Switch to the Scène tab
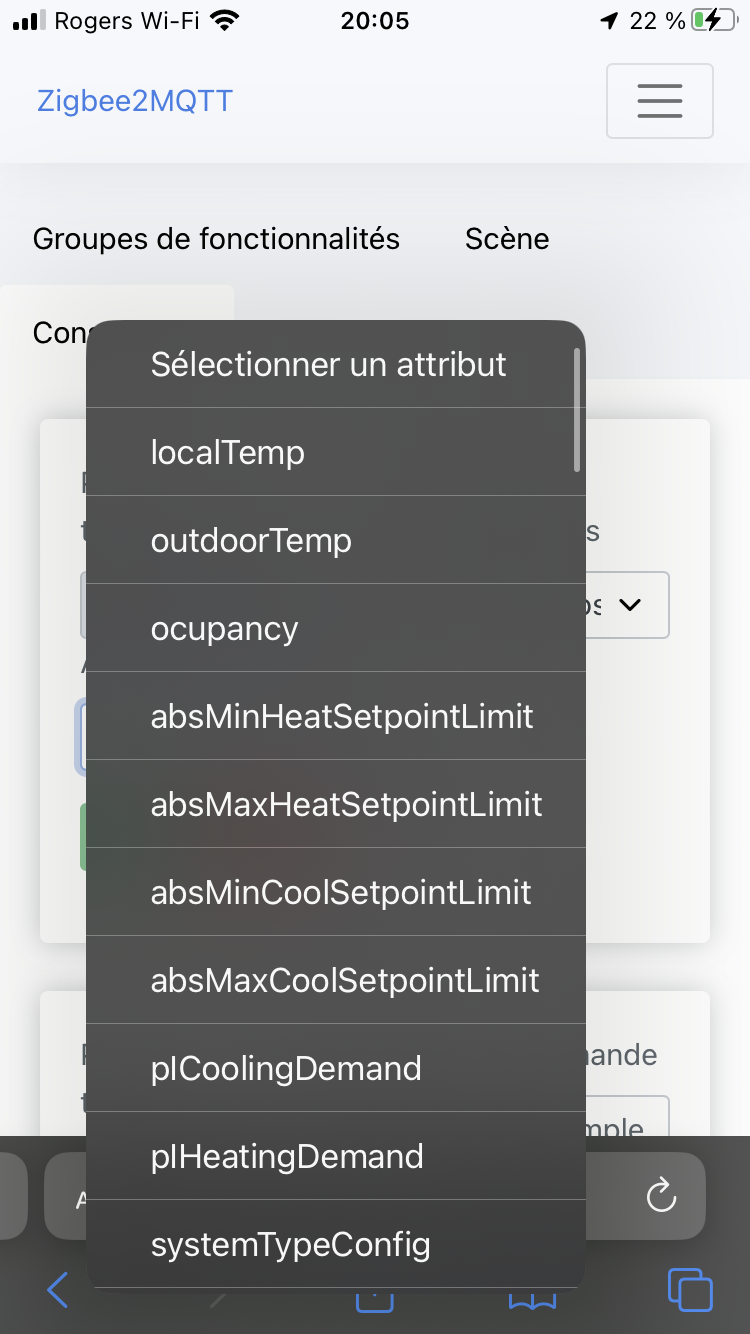Viewport: 750px width, 1334px height. pos(506,239)
